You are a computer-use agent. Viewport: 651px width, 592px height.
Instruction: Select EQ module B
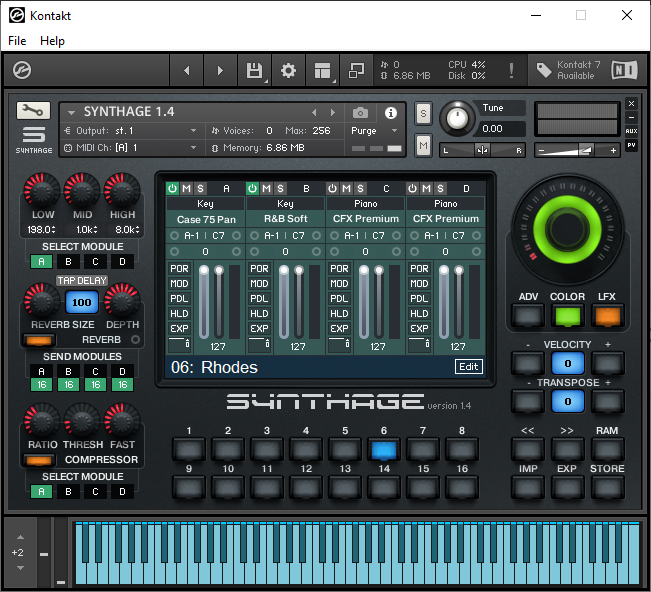(x=69, y=262)
